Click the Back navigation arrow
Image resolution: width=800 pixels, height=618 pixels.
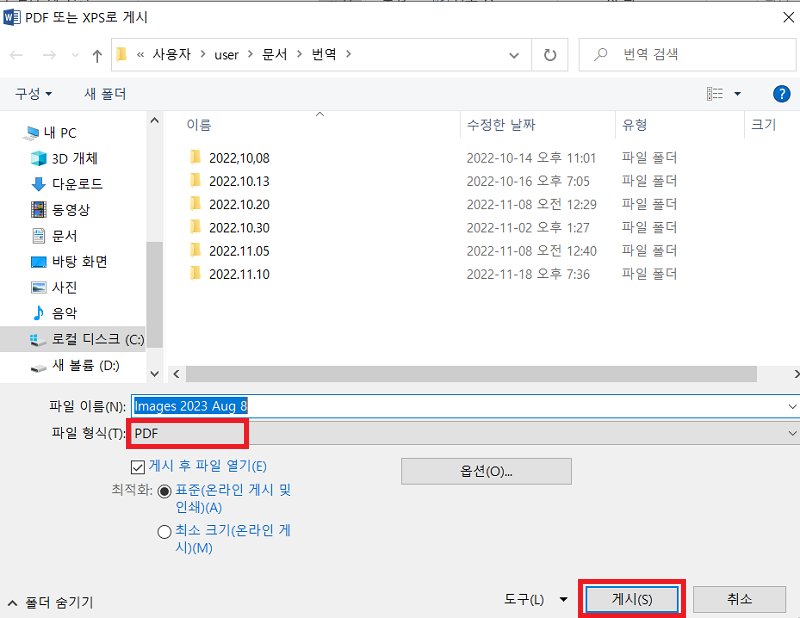point(16,55)
